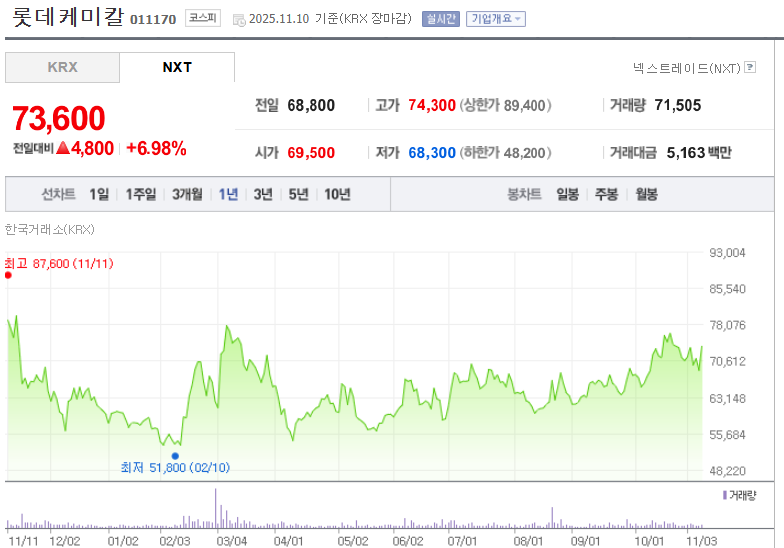Show the 1주일 line chart
Screen dimensions: 784x548
coord(140,194)
